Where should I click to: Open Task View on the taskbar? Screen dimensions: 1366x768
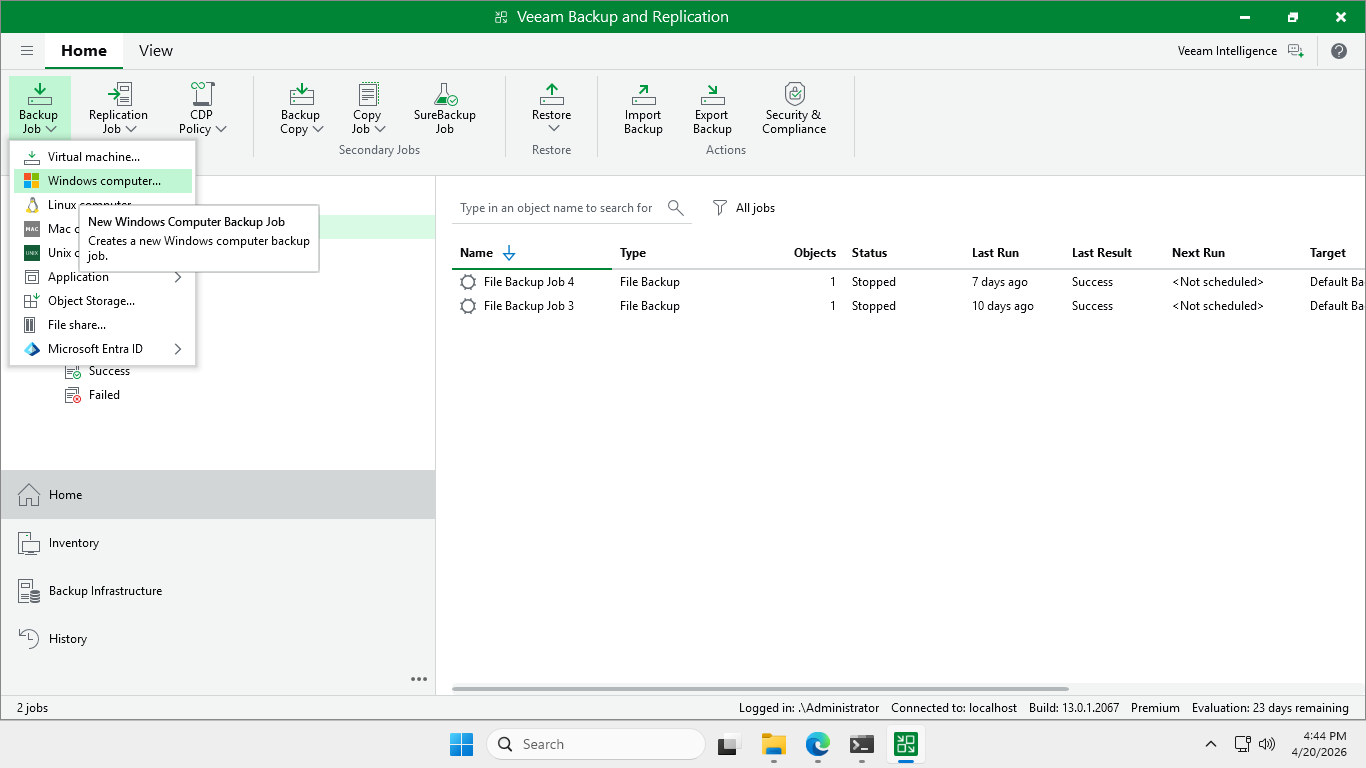coord(728,744)
